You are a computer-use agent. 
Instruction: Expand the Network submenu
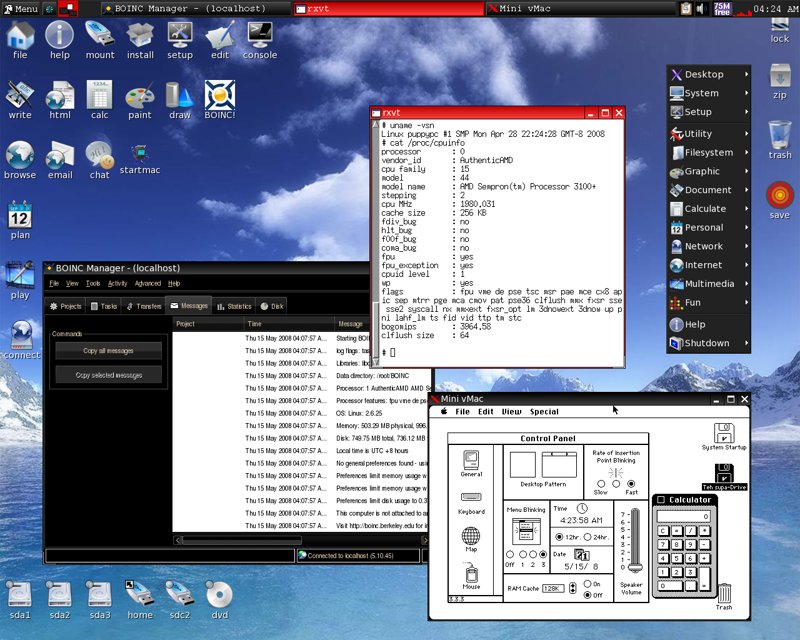pos(708,246)
